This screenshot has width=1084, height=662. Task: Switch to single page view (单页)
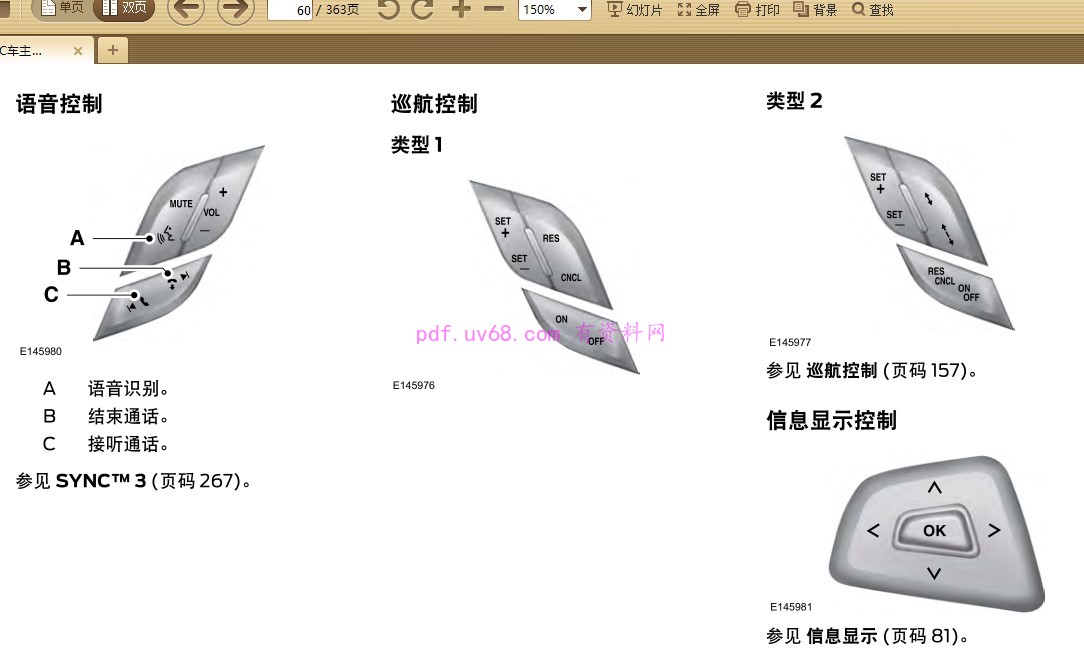pyautogui.click(x=62, y=9)
